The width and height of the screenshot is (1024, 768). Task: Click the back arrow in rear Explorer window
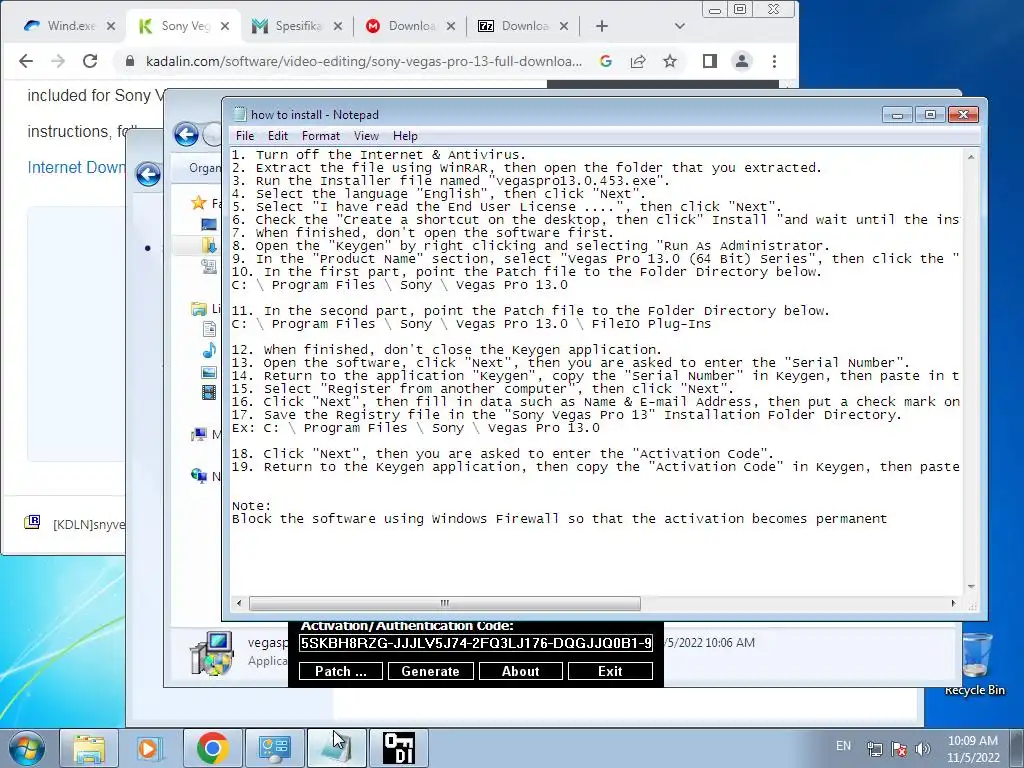click(x=148, y=174)
